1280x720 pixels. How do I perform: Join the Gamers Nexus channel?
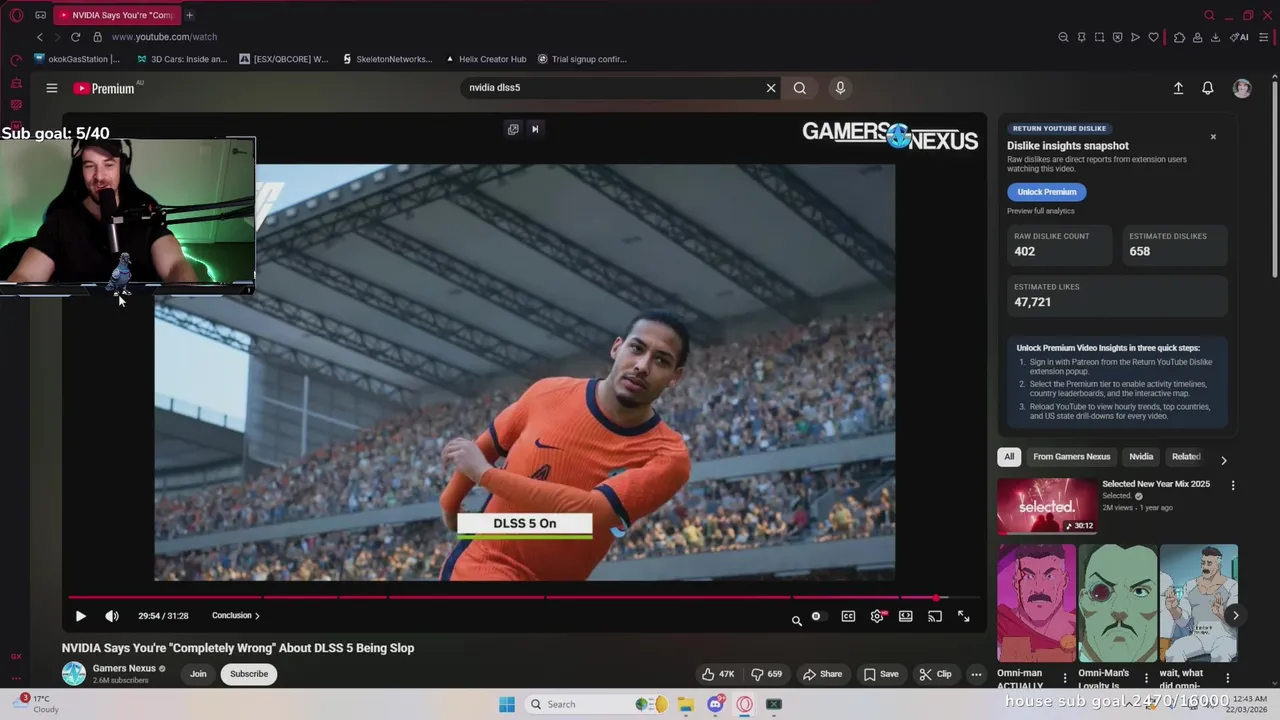198,674
